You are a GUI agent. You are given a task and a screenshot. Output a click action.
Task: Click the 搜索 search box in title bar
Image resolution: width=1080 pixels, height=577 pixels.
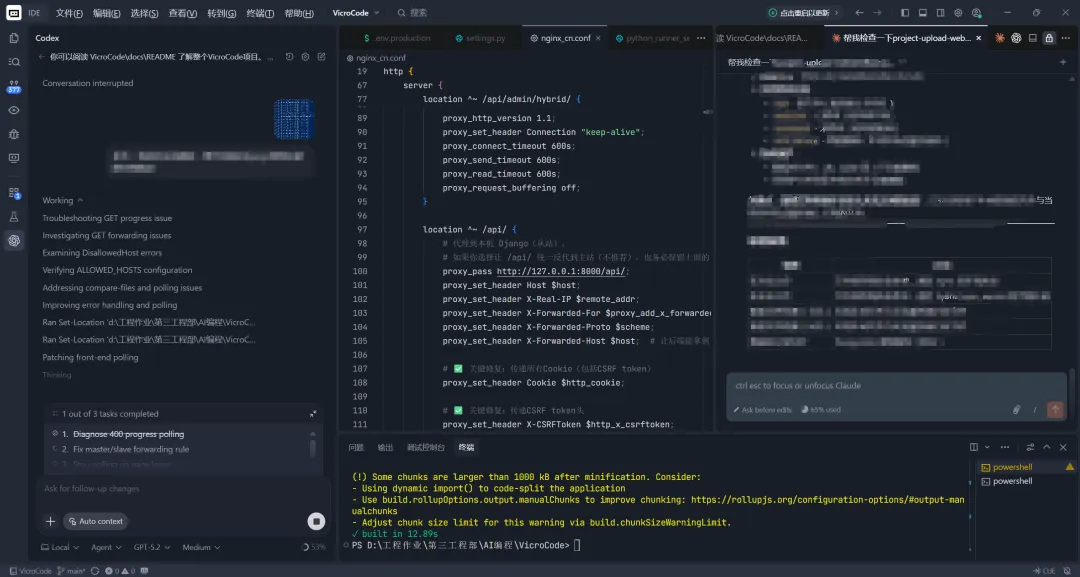click(x=412, y=13)
